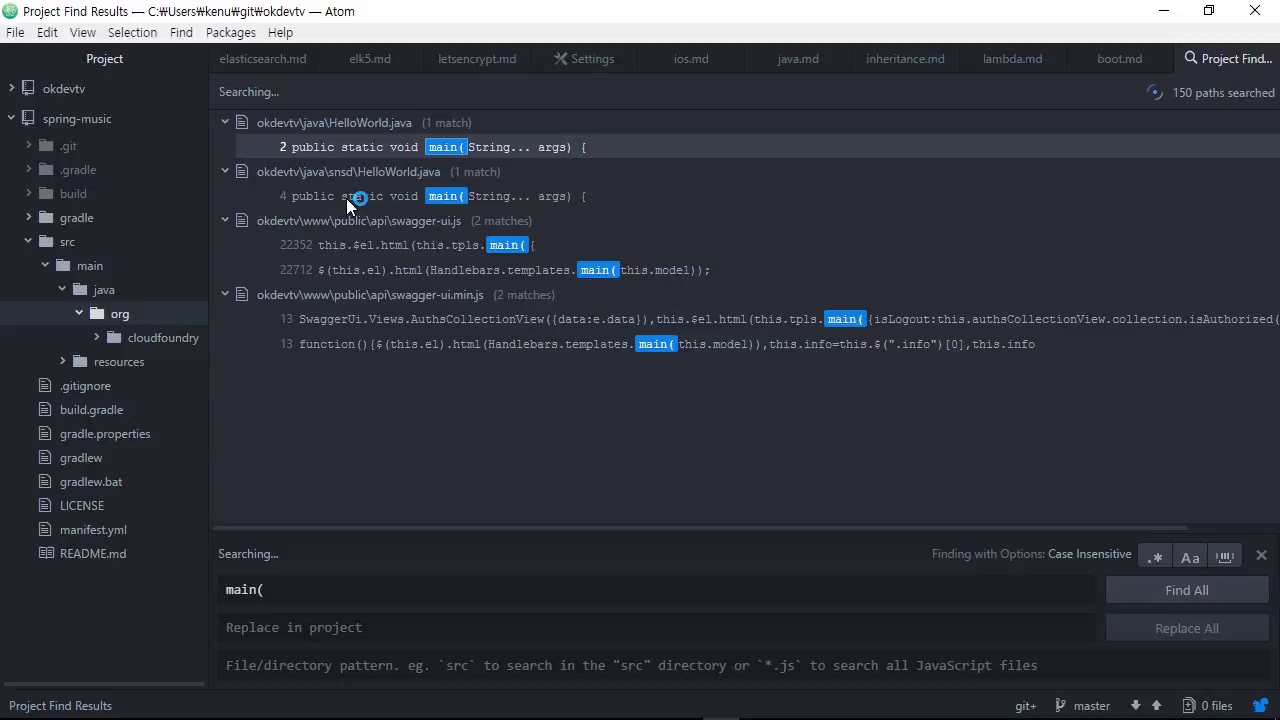Switch to the inheritance.md tab
Image resolution: width=1280 pixels, height=720 pixels.
[905, 59]
